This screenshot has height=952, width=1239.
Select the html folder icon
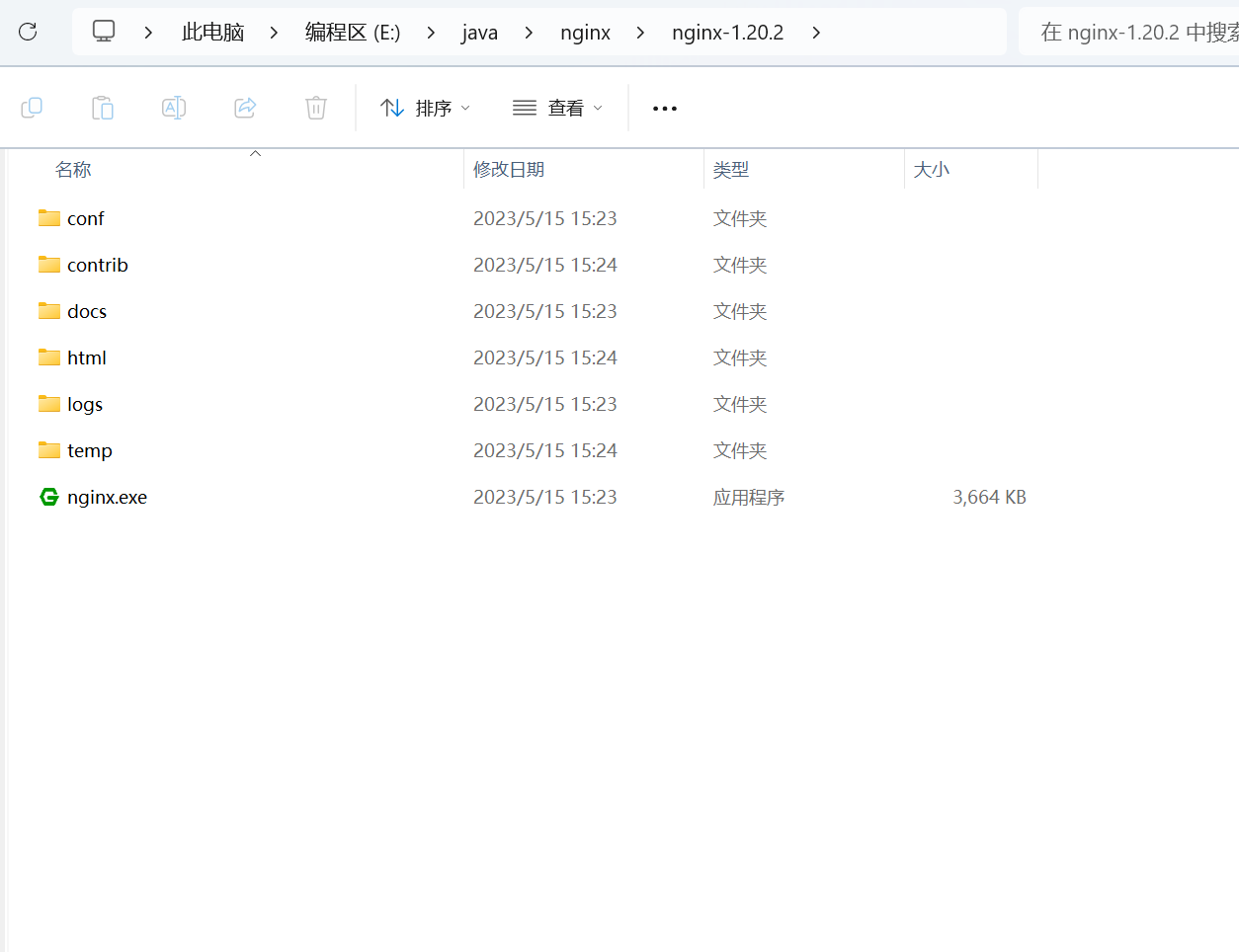(x=49, y=357)
